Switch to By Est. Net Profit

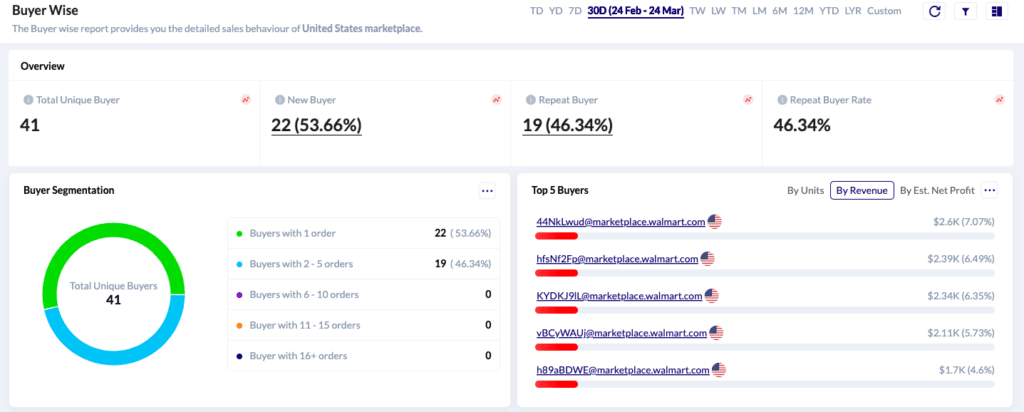[937, 191]
